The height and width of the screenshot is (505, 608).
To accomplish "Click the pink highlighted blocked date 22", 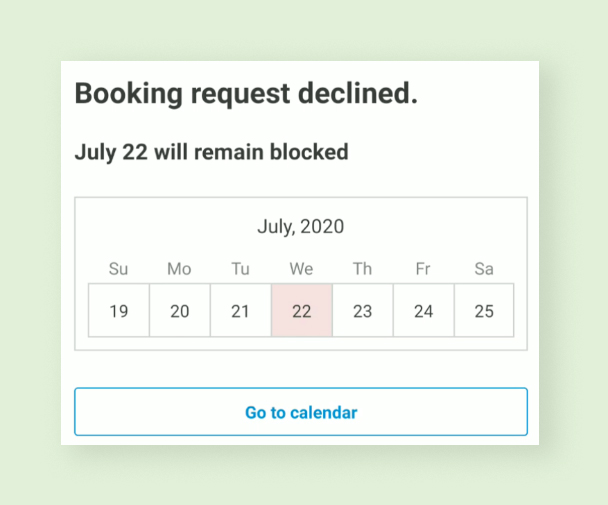I will pos(302,311).
